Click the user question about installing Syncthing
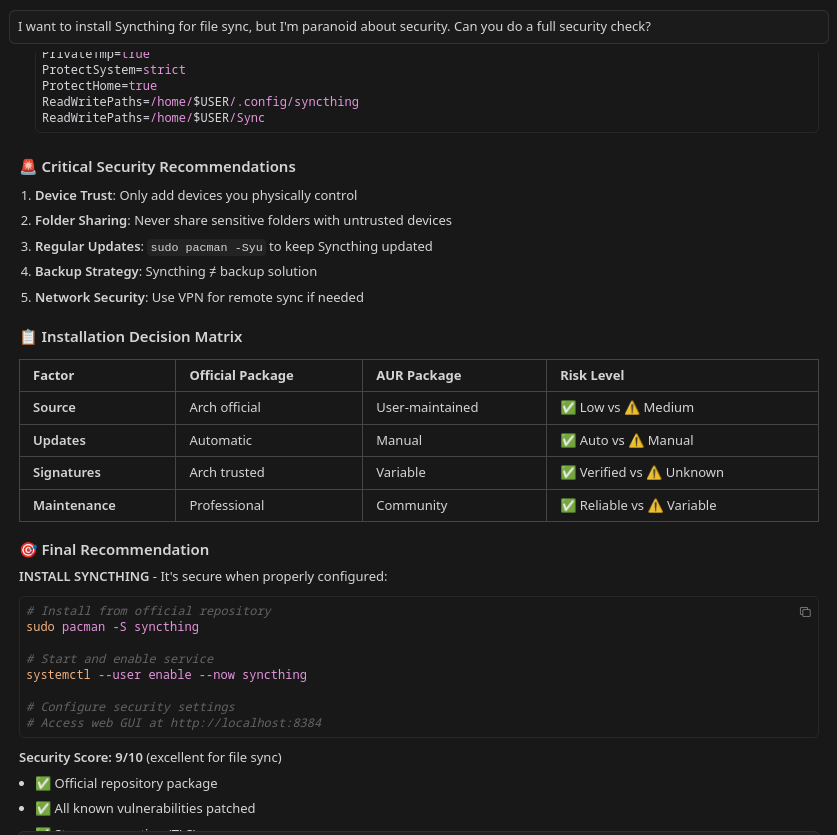Viewport: 837px width, 835px height. click(334, 26)
